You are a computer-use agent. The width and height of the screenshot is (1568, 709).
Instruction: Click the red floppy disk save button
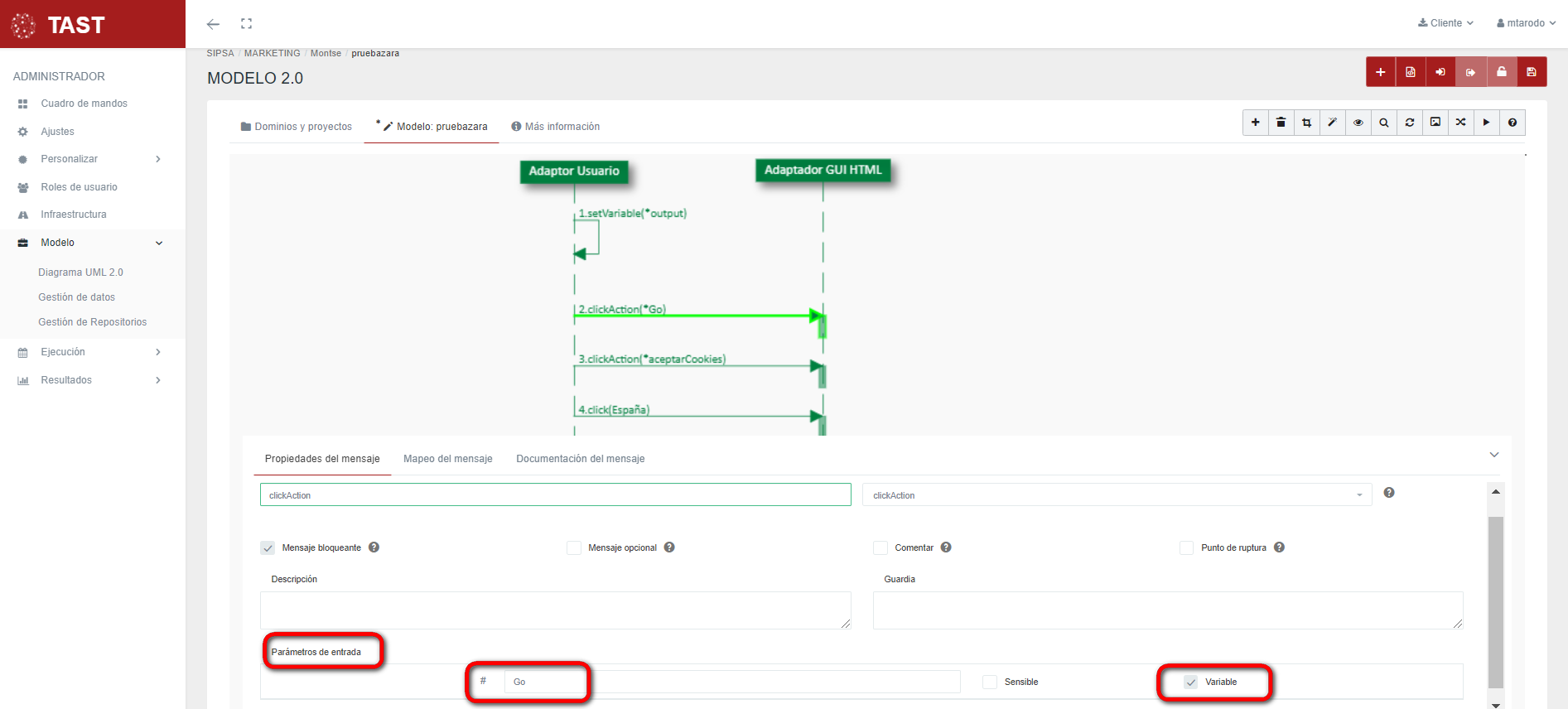[1531, 72]
